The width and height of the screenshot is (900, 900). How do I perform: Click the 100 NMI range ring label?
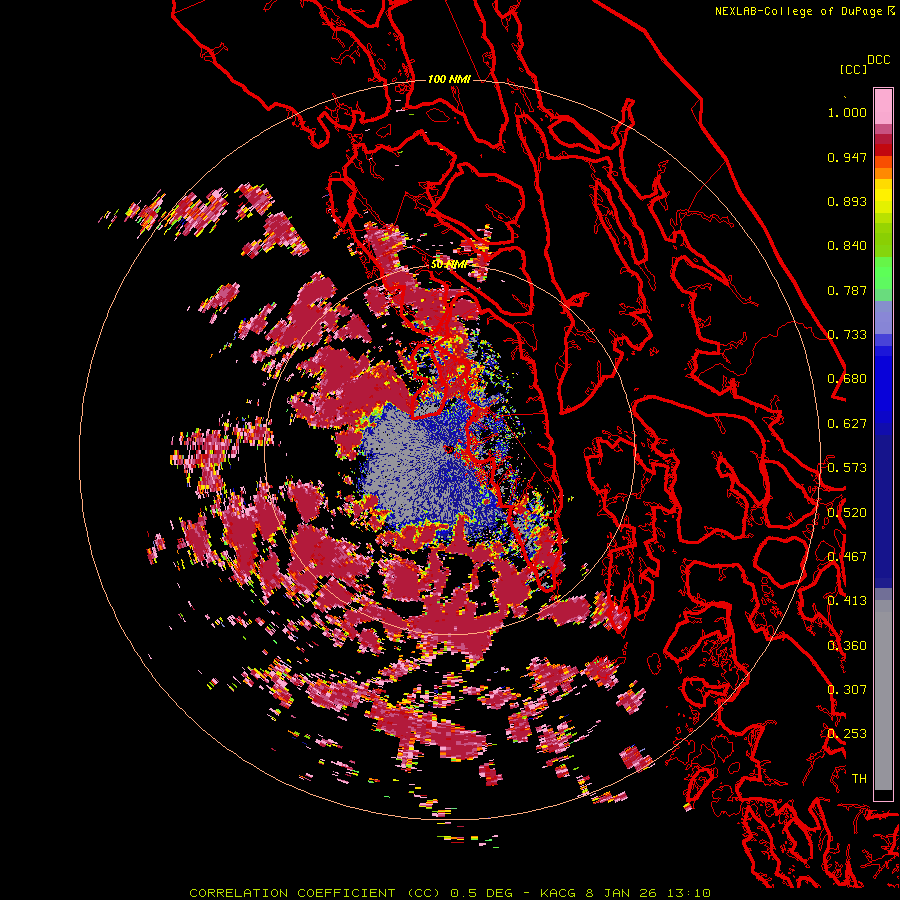[449, 79]
